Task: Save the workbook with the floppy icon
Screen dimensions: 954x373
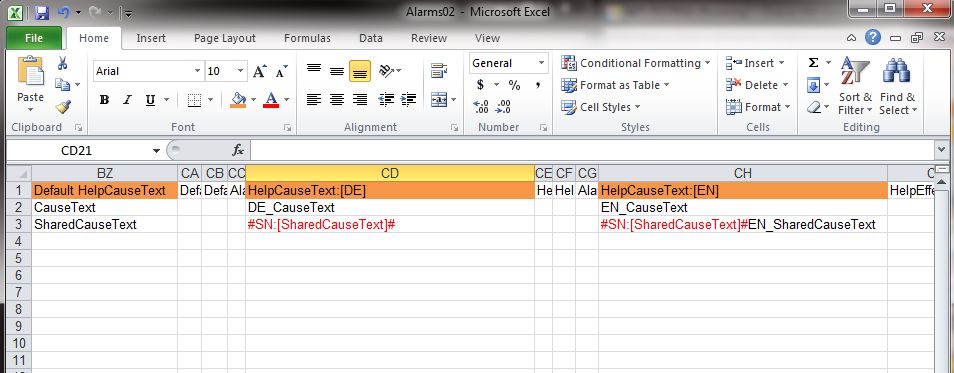Action: coord(41,12)
